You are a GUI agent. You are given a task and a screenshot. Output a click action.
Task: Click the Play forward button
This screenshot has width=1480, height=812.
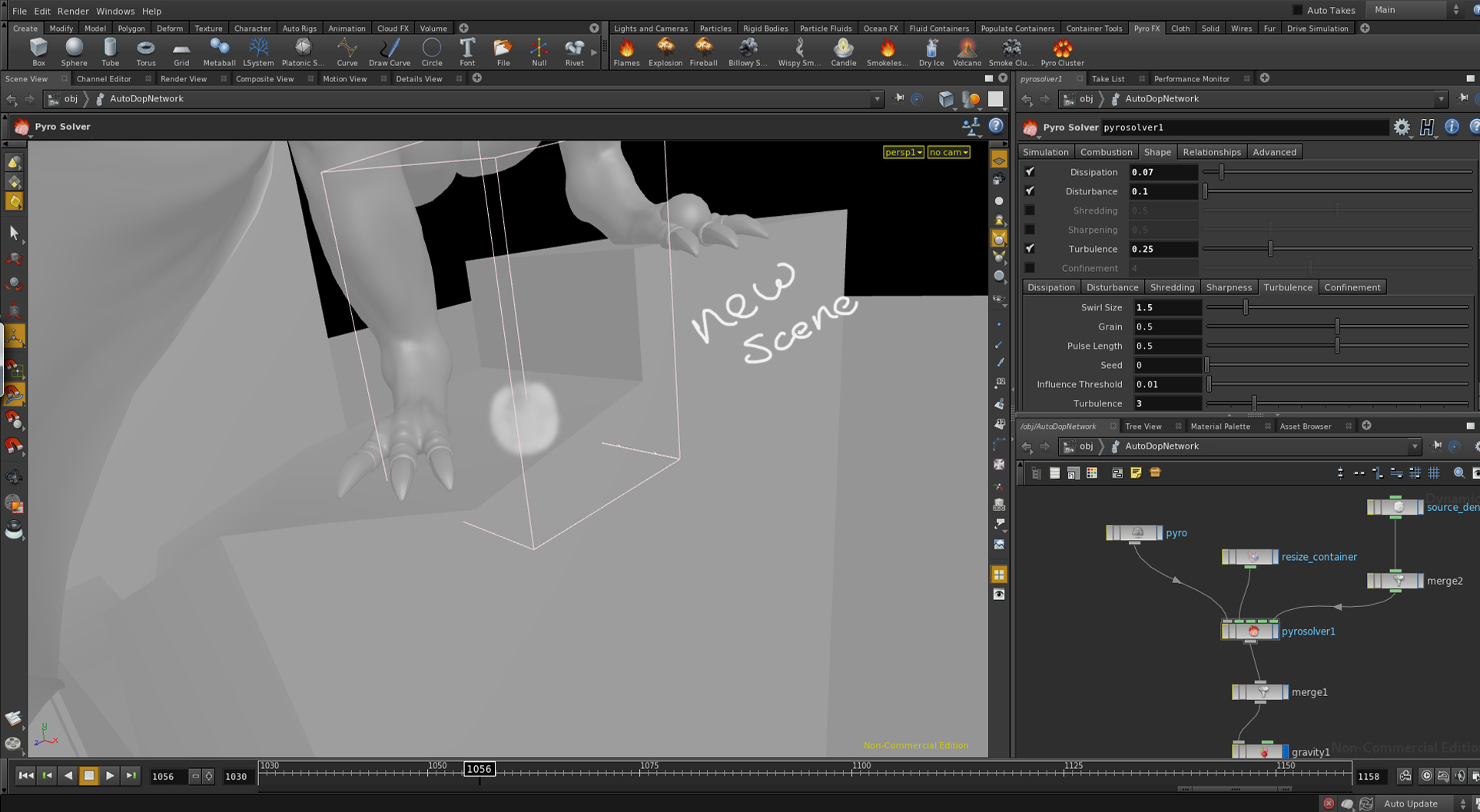coord(110,776)
